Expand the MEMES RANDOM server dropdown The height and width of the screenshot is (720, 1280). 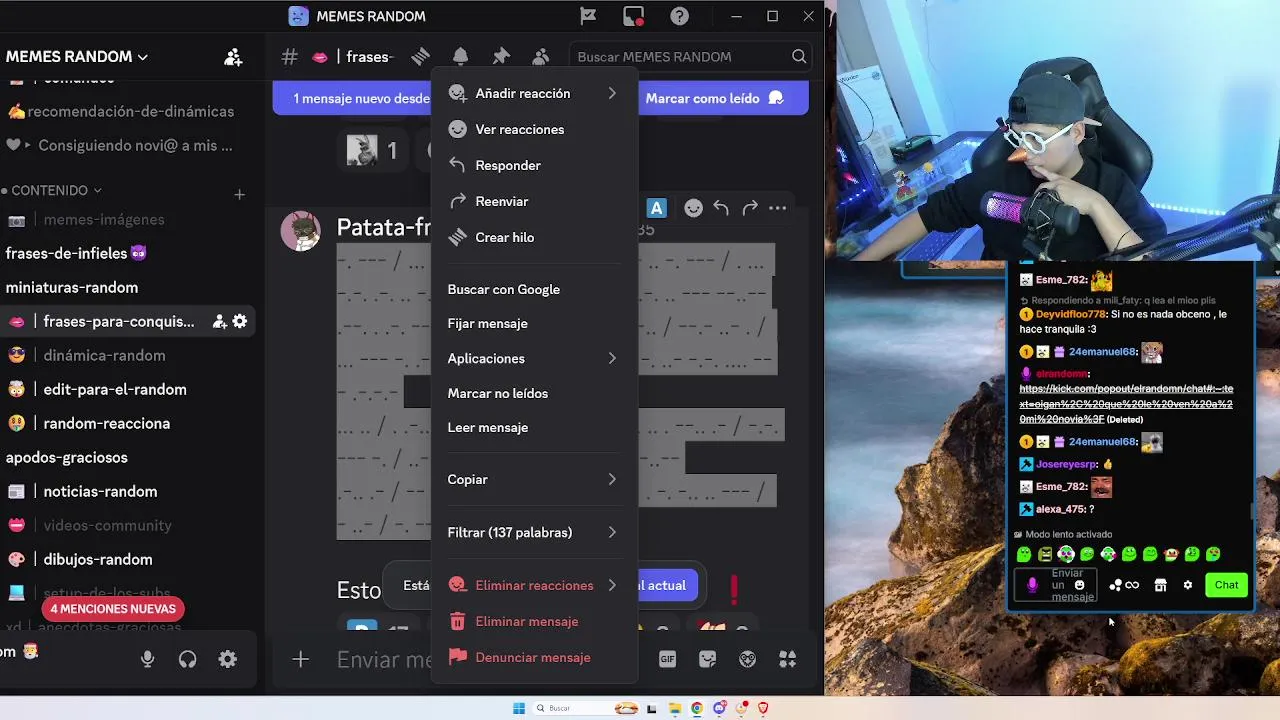click(77, 57)
